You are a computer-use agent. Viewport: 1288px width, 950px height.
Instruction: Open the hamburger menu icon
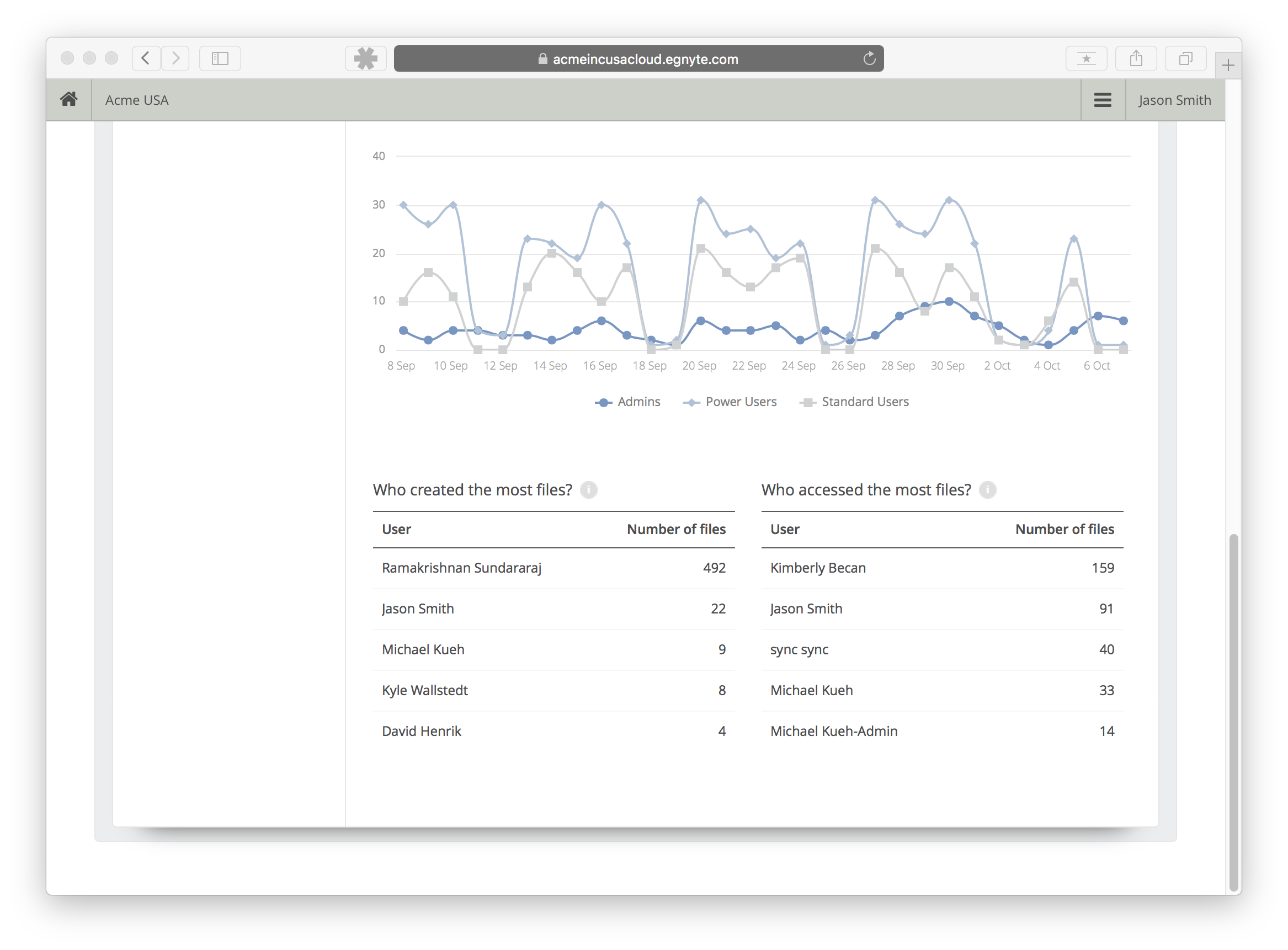click(x=1102, y=100)
